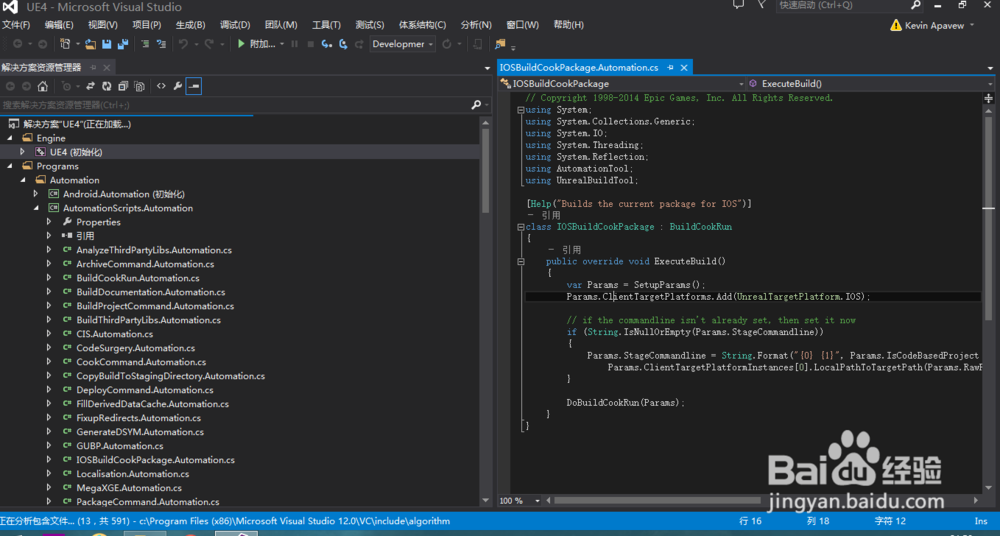Click the Save All icon
1000x536 pixels.
[123, 44]
